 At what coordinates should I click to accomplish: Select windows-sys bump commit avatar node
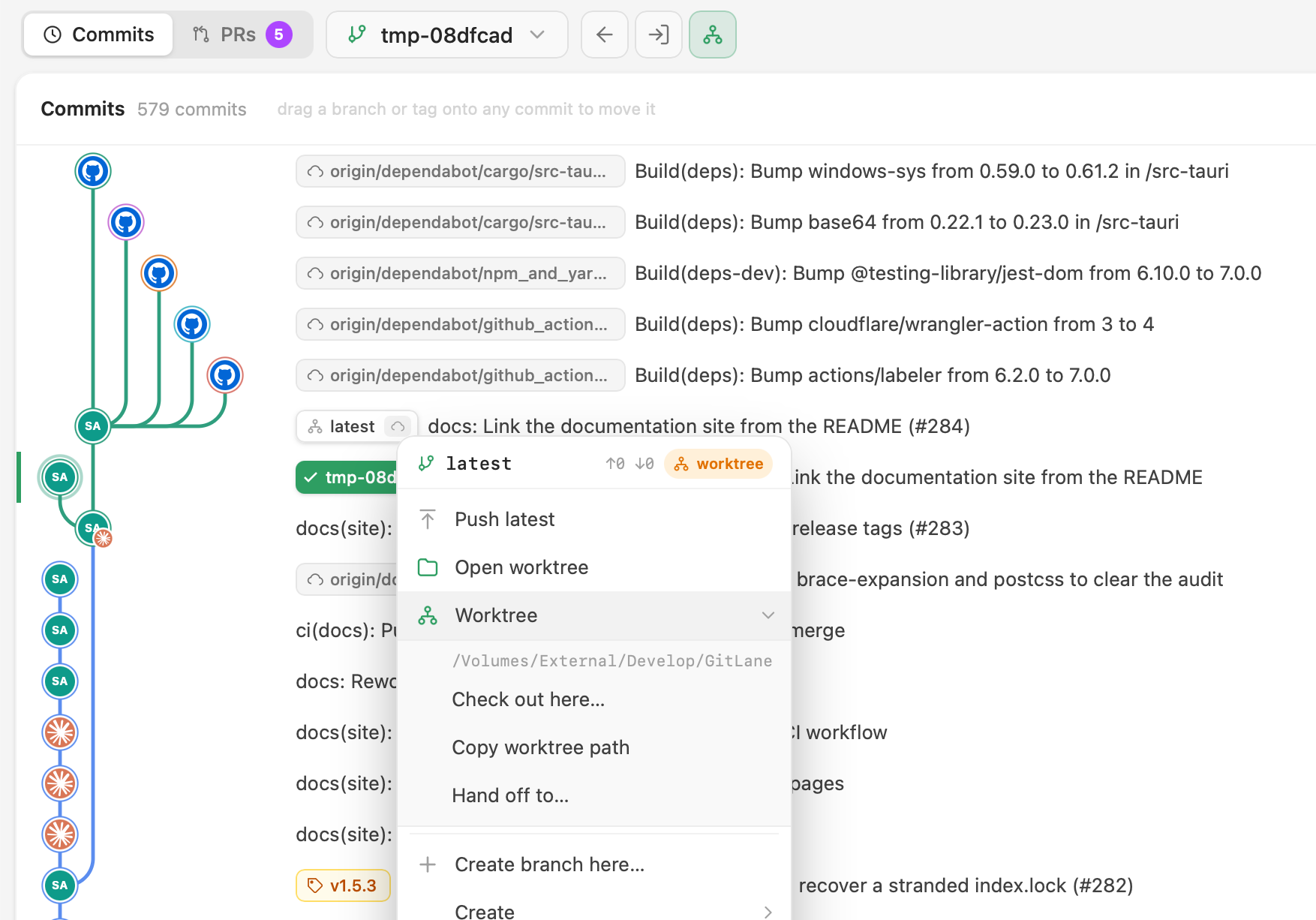tap(93, 171)
